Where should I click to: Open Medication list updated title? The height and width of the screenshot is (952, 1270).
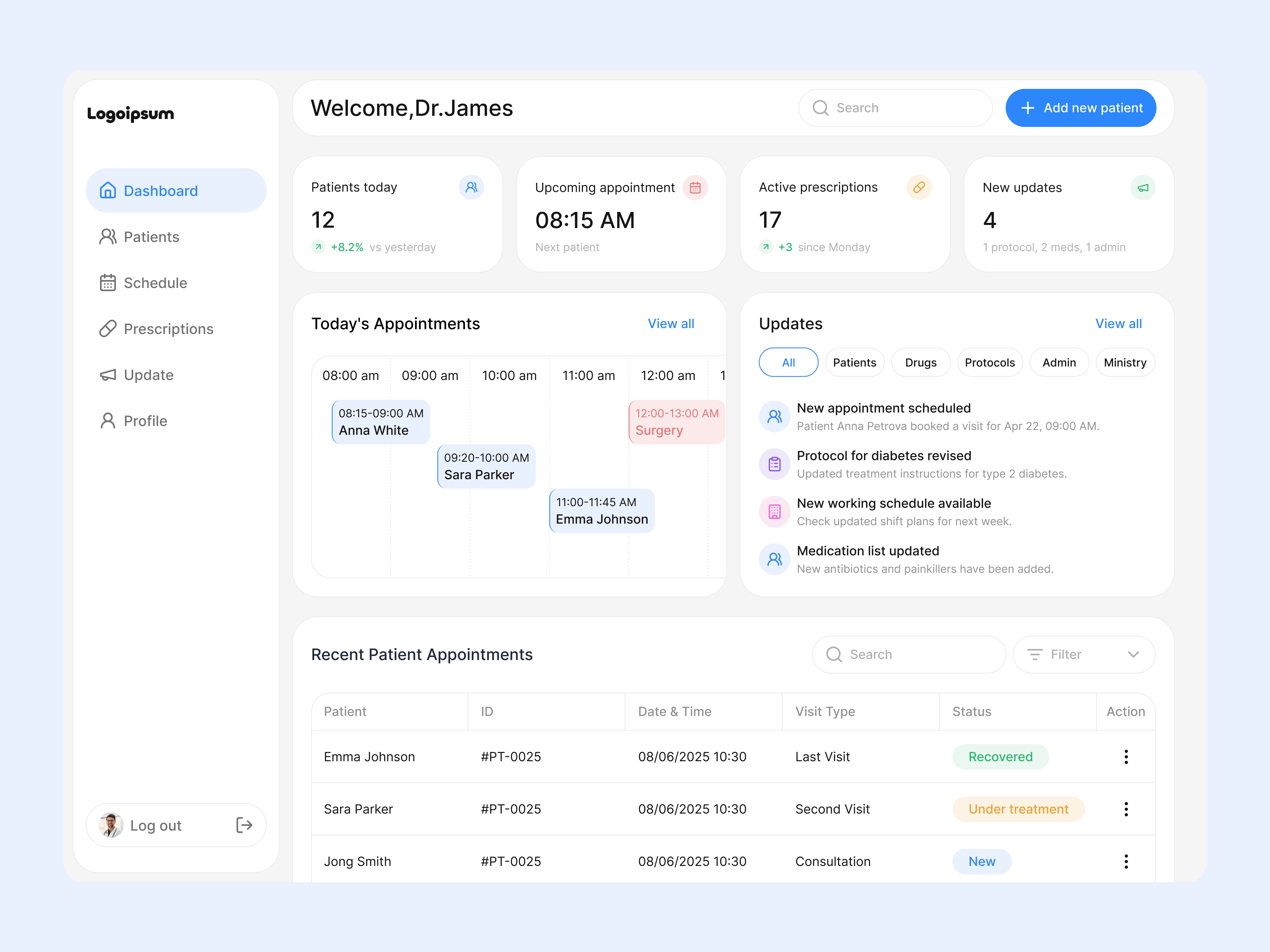tap(868, 551)
